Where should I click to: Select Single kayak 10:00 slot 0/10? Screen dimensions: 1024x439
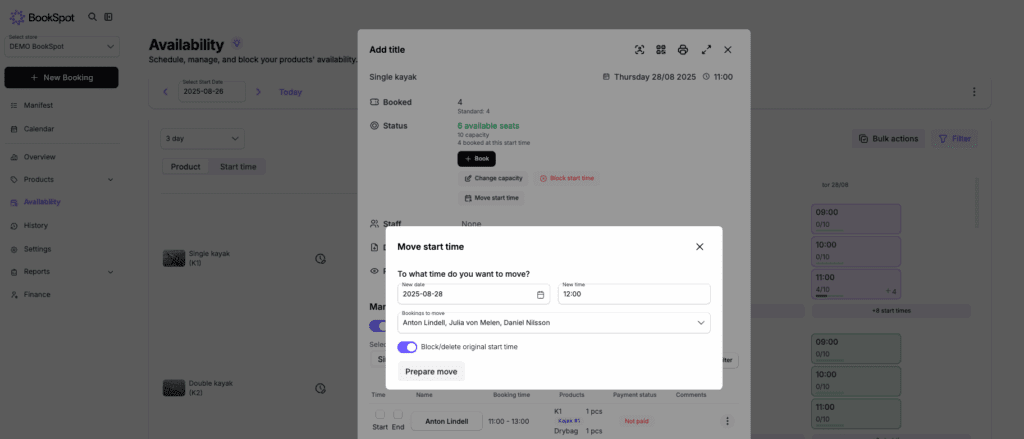point(856,252)
